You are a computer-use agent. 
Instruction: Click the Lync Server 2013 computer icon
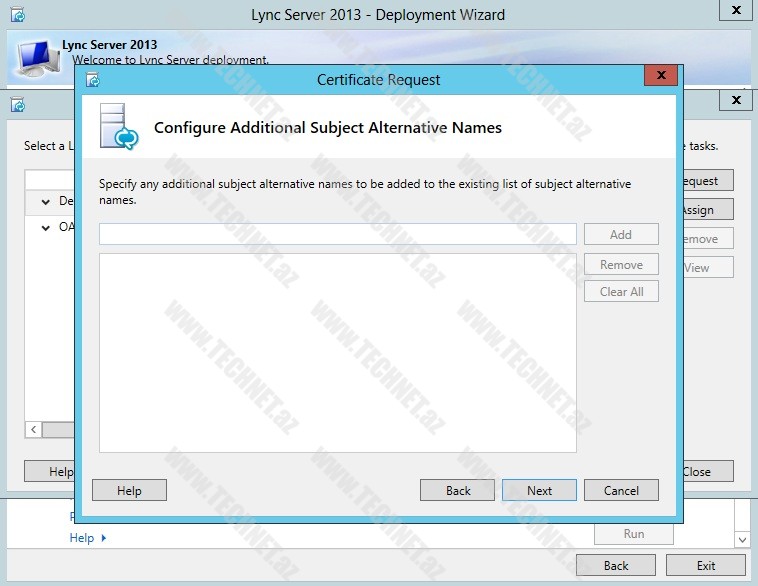click(x=35, y=58)
